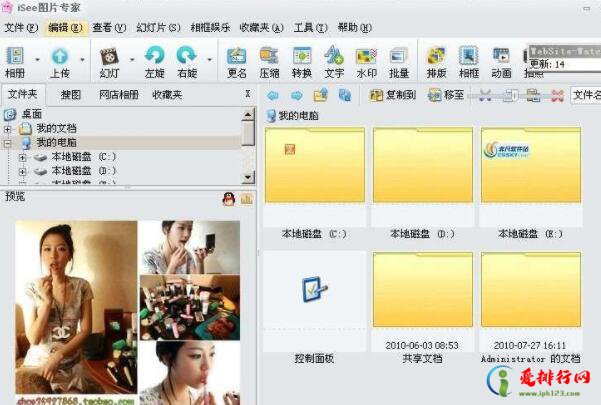Start slideshow with the 幻灯 icon
The width and height of the screenshot is (601, 405).
click(x=109, y=58)
